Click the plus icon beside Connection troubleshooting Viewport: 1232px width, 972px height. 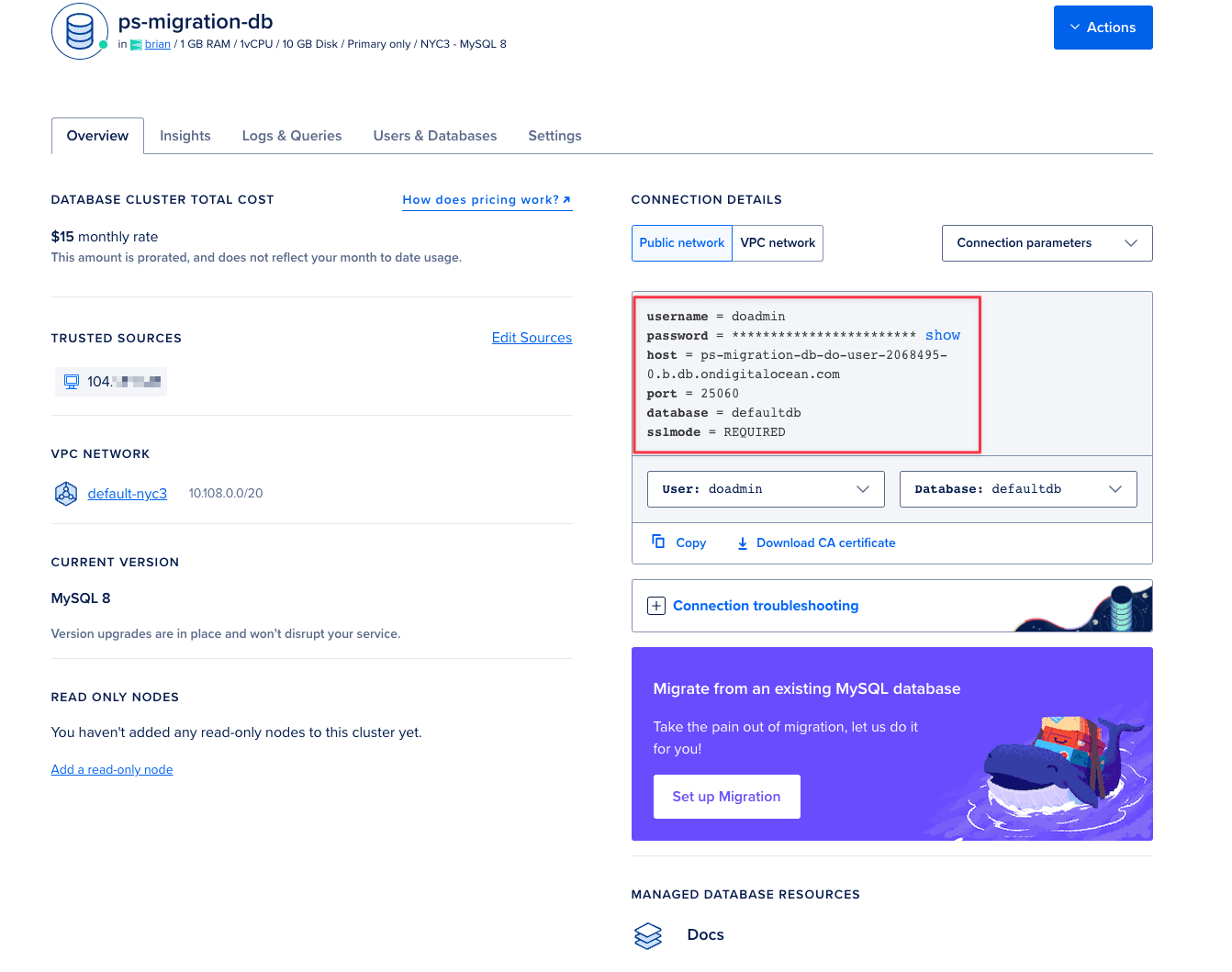(655, 606)
